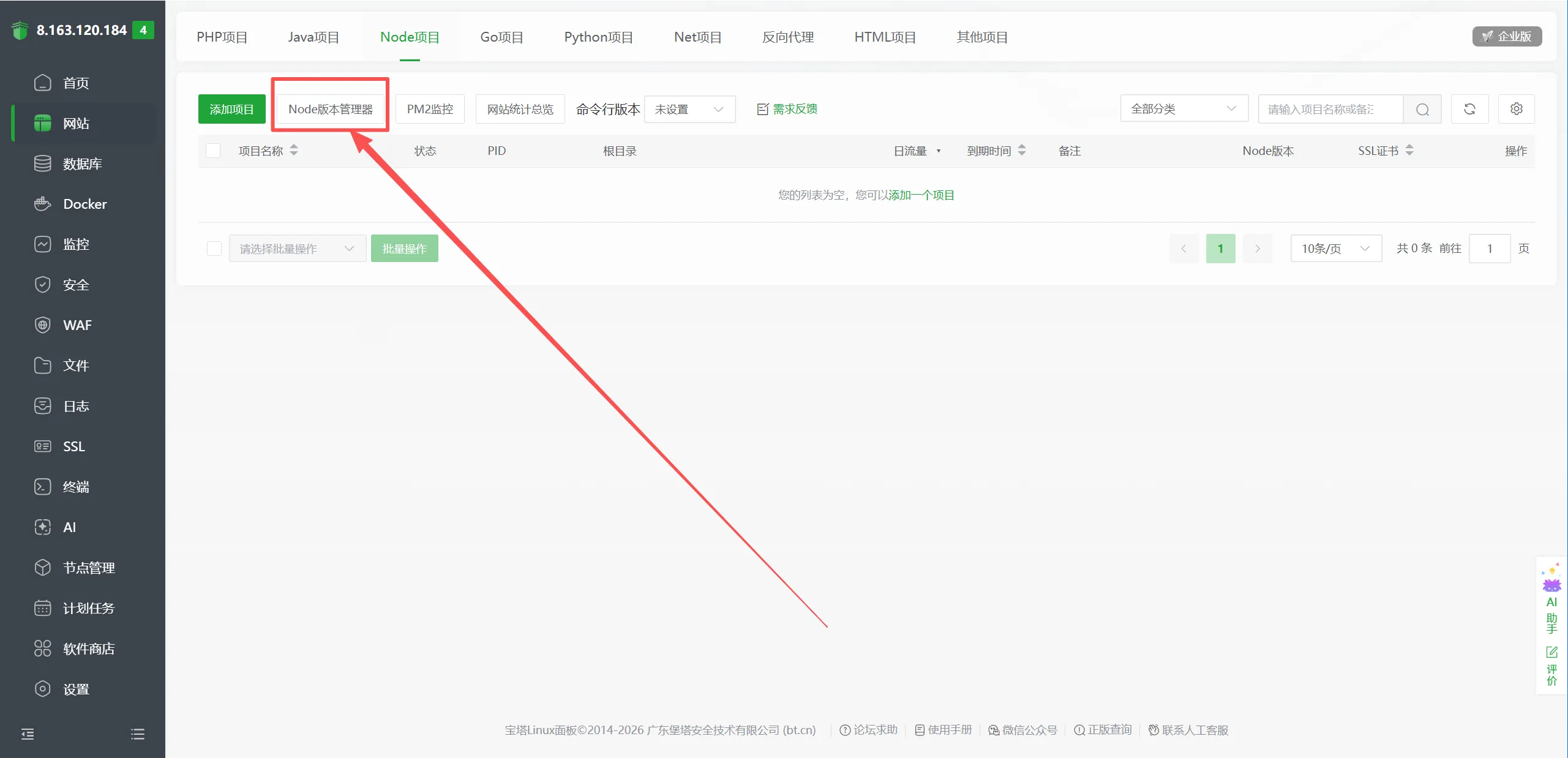The width and height of the screenshot is (1568, 758).
Task: Click the 文件 folder icon
Action: click(x=42, y=366)
